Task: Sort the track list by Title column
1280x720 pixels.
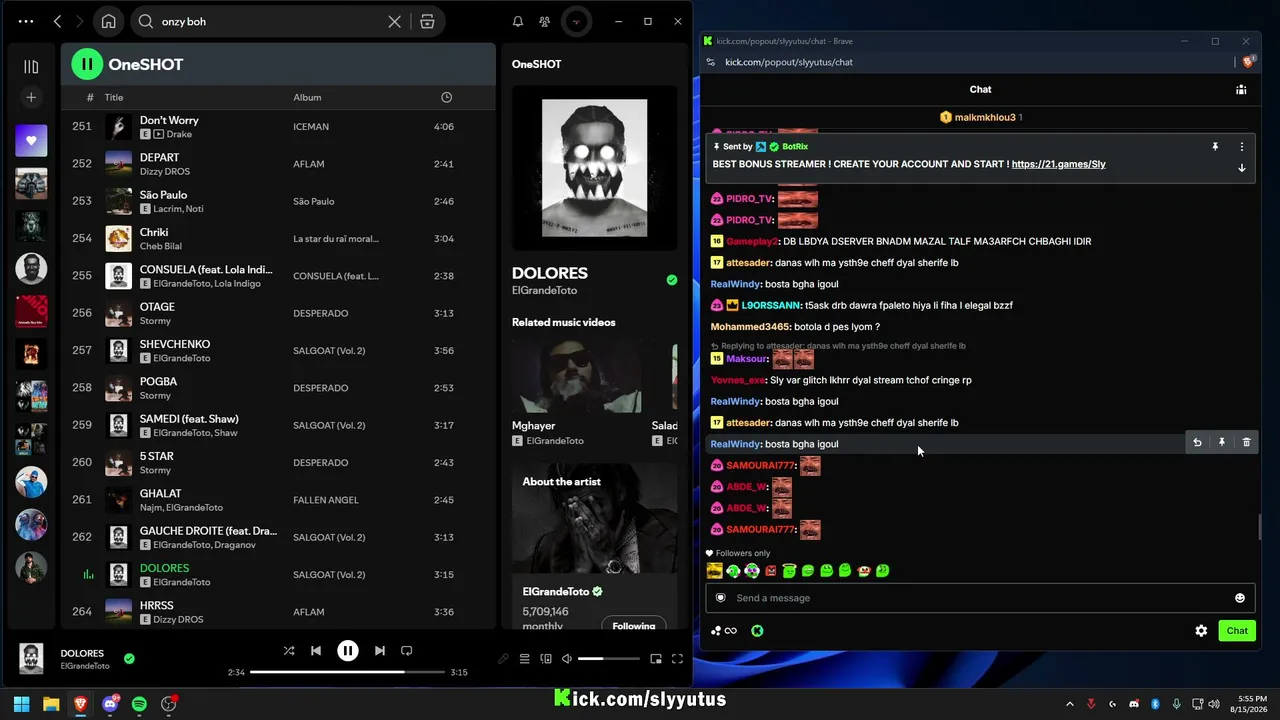Action: [x=114, y=98]
